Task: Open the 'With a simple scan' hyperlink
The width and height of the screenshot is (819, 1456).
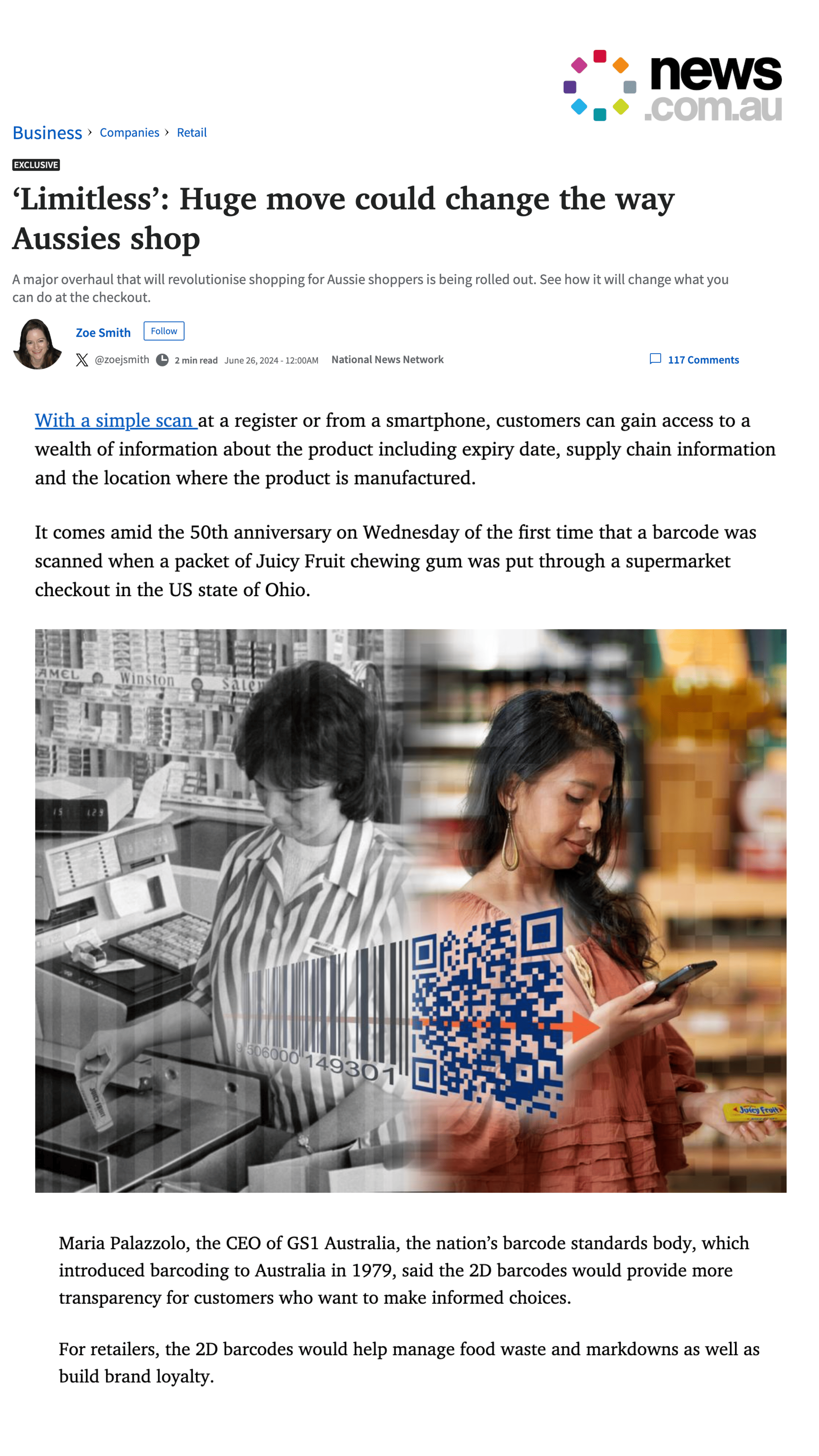Action: point(116,421)
